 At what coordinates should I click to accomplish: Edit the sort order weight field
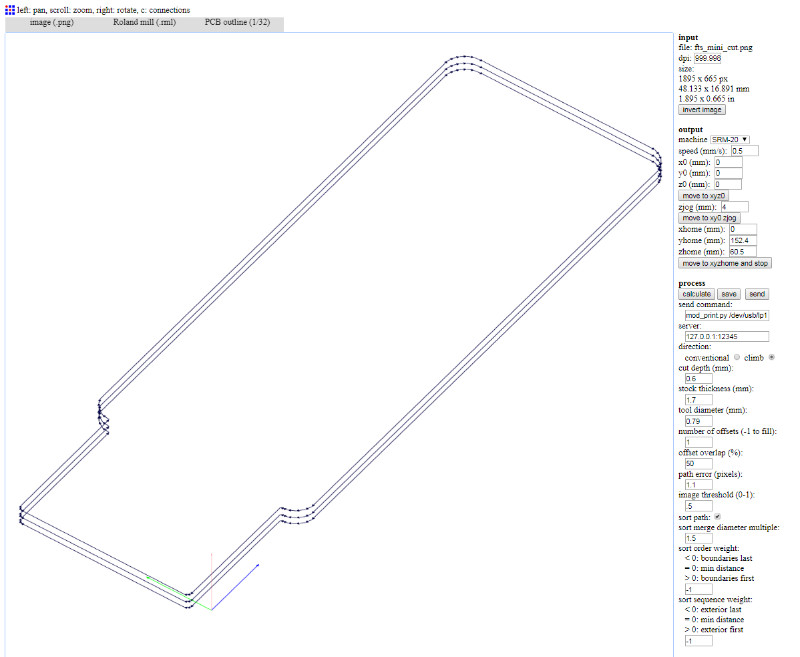pos(698,589)
